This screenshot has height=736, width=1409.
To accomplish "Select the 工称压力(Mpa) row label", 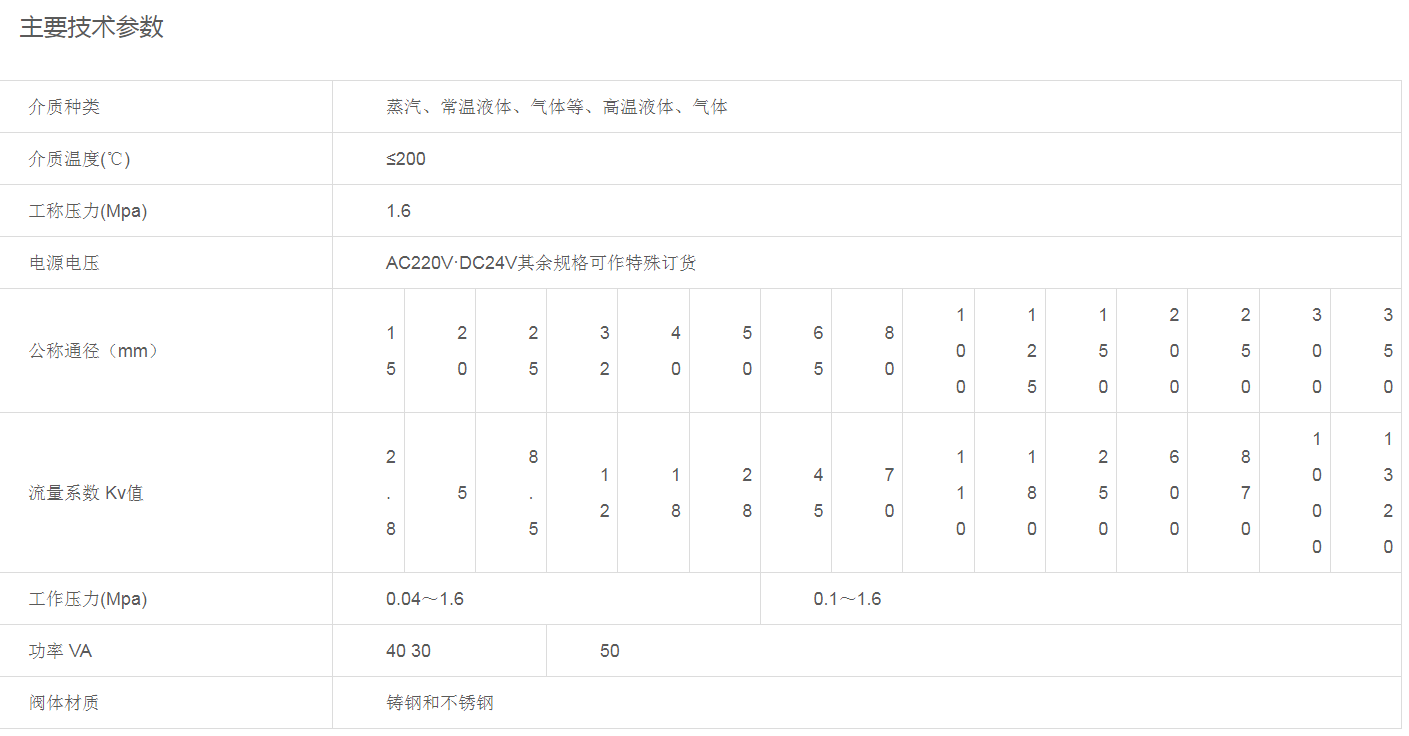I will 88,211.
